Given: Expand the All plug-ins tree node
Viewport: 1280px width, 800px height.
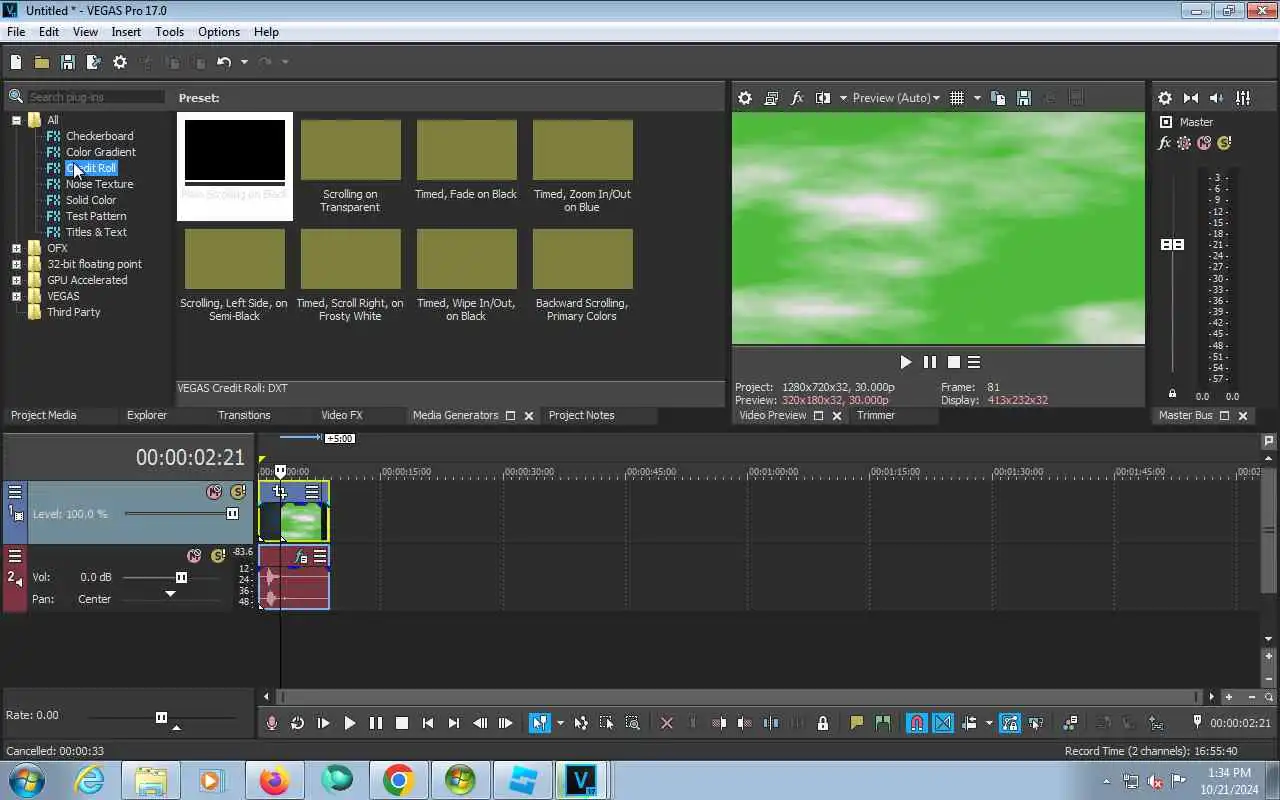Looking at the screenshot, I should (x=16, y=120).
